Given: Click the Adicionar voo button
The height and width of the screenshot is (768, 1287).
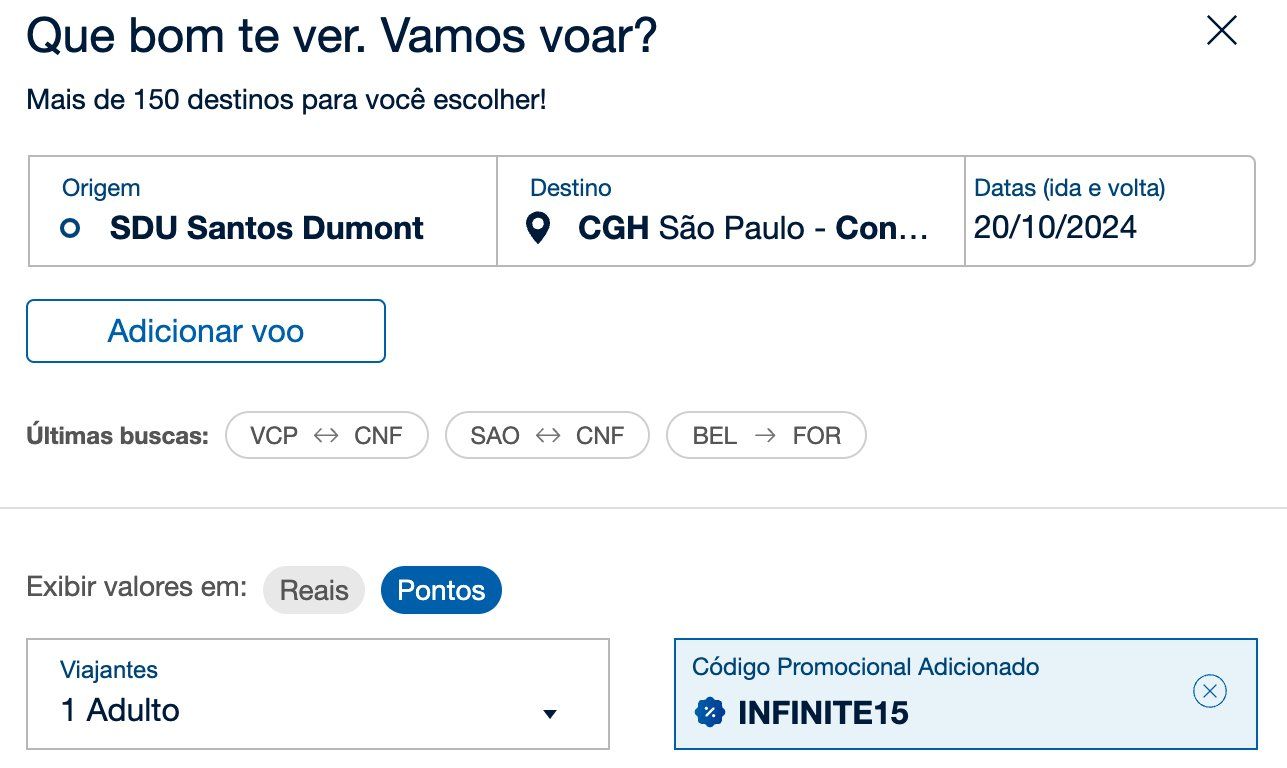Looking at the screenshot, I should coord(206,331).
